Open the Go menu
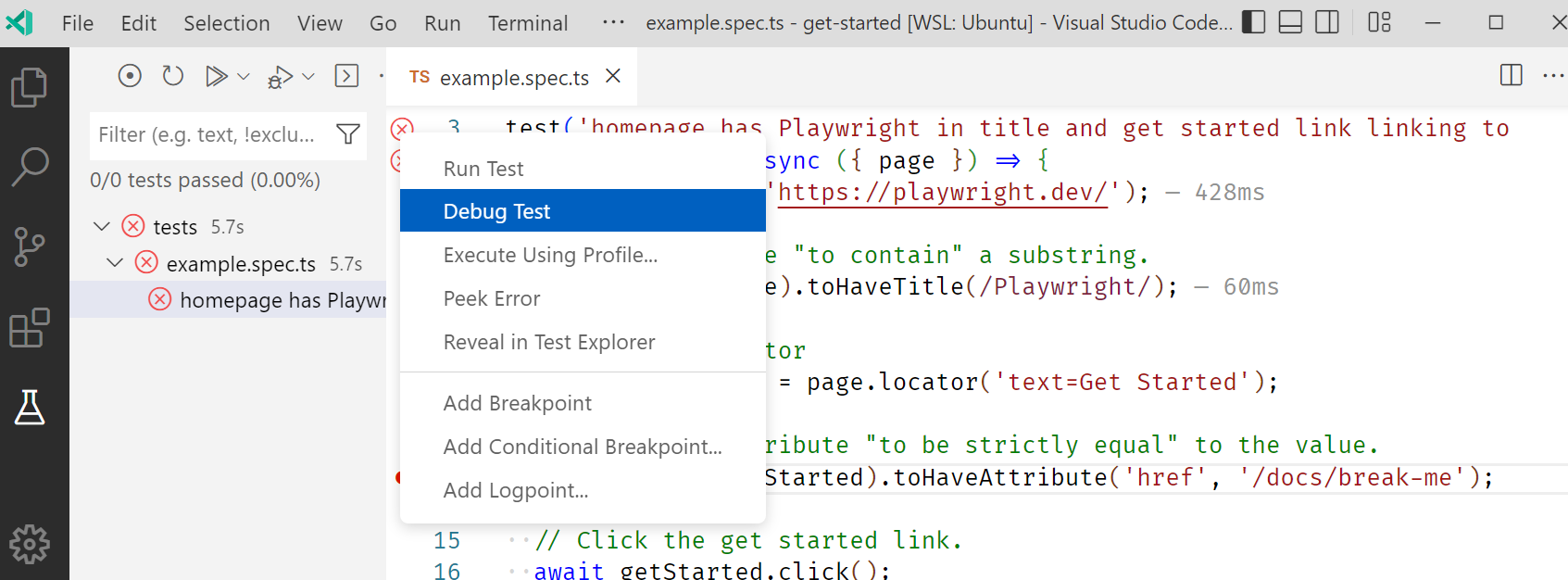Viewport: 1568px width, 580px height. 383,23
